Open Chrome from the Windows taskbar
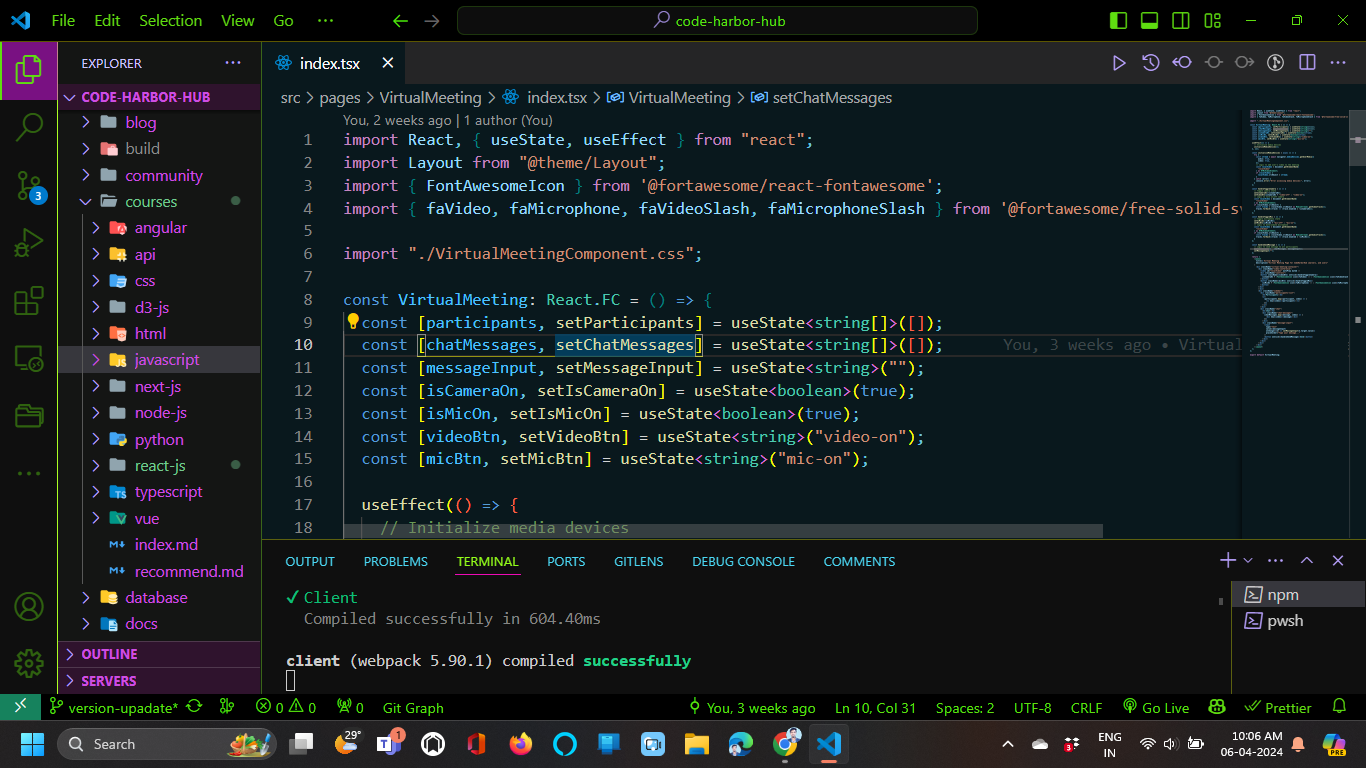Image resolution: width=1366 pixels, height=768 pixels. pos(785,743)
